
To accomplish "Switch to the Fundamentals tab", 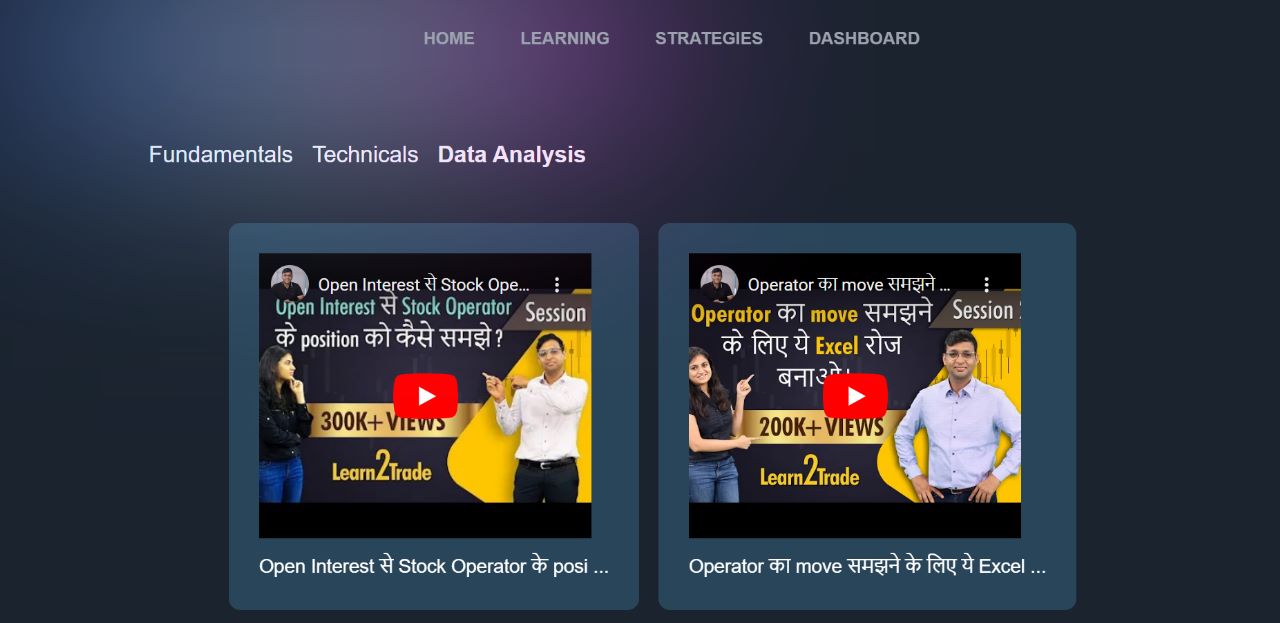I will click(221, 154).
